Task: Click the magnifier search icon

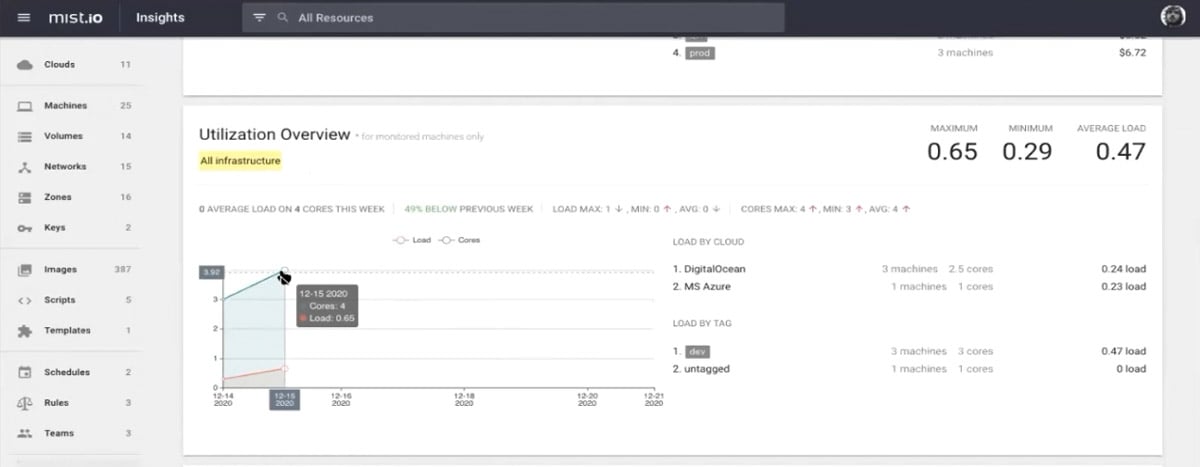Action: point(283,17)
